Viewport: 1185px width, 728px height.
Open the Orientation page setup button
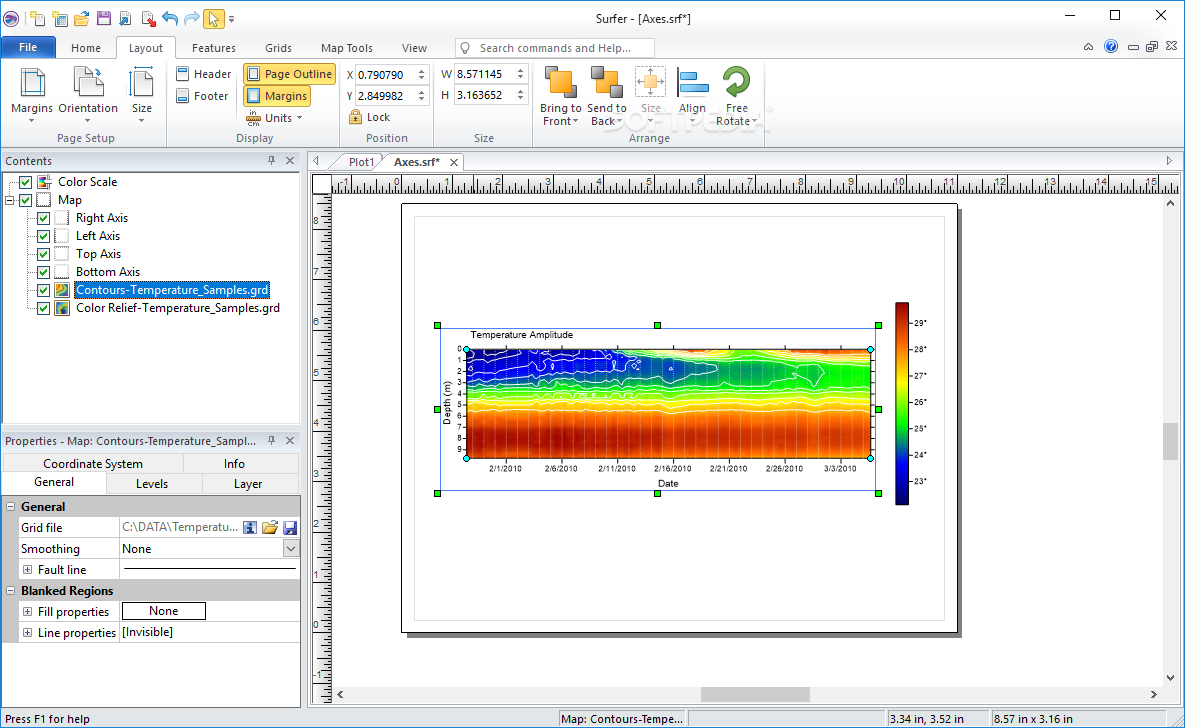click(x=88, y=95)
